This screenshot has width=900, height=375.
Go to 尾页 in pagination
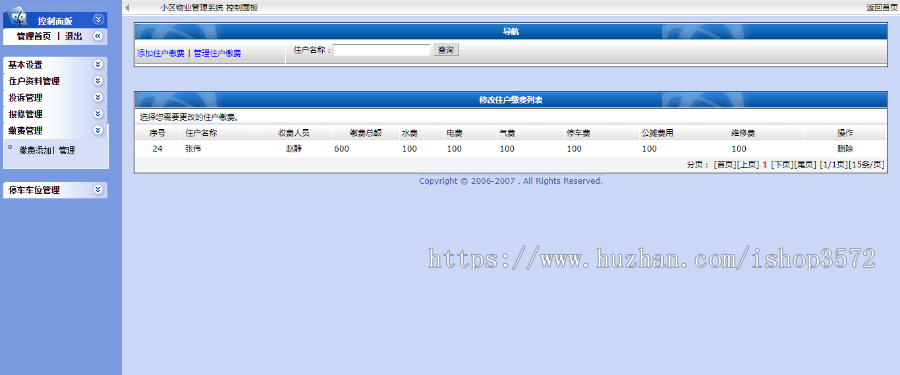tap(805, 165)
